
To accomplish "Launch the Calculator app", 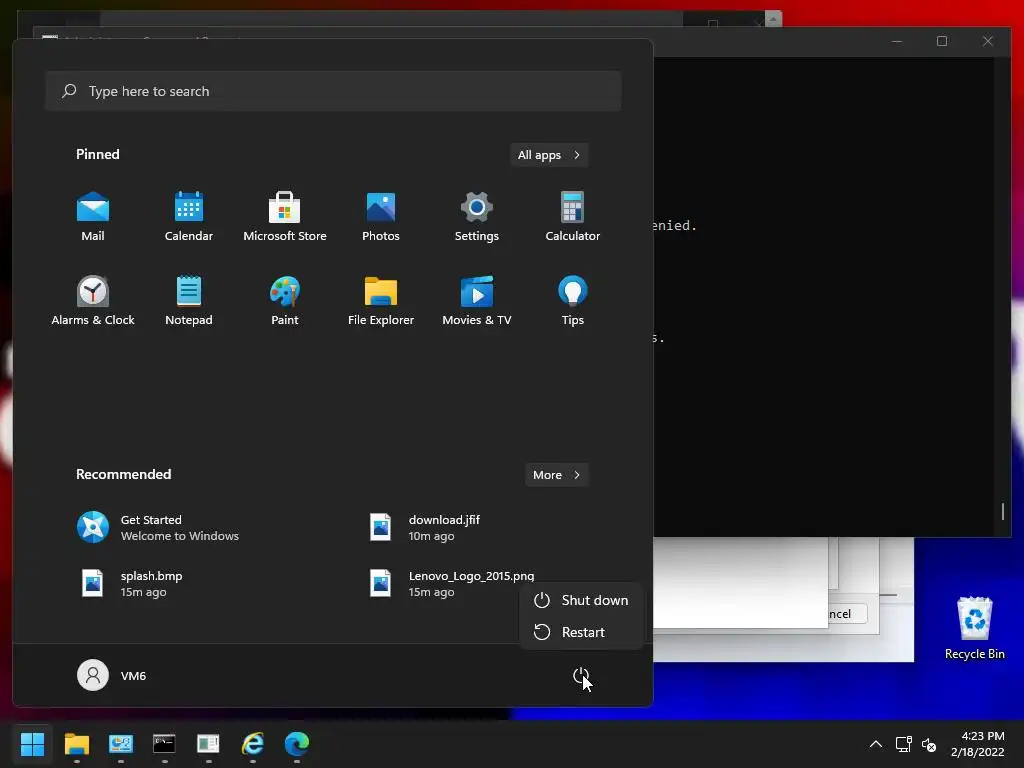I will 573,216.
